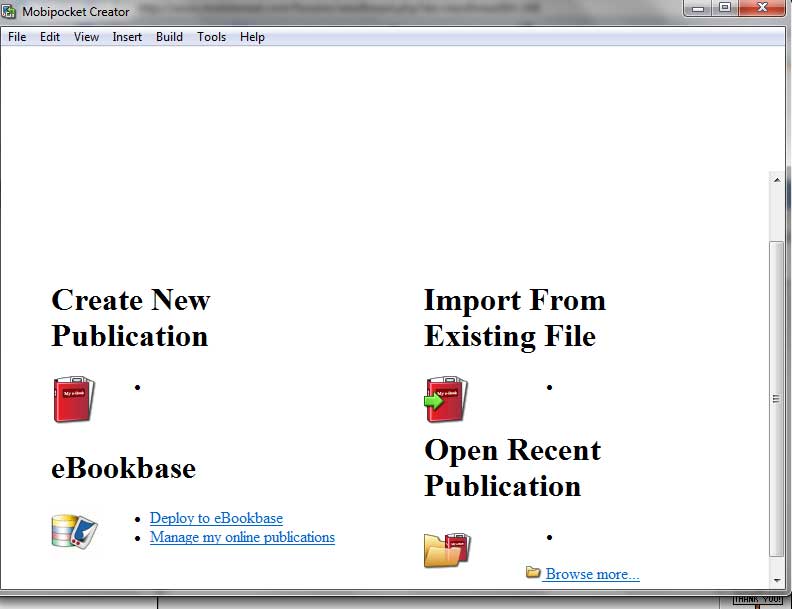The width and height of the screenshot is (792, 609).
Task: Click the Mobipocket Creator title bar app icon
Action: coord(9,11)
